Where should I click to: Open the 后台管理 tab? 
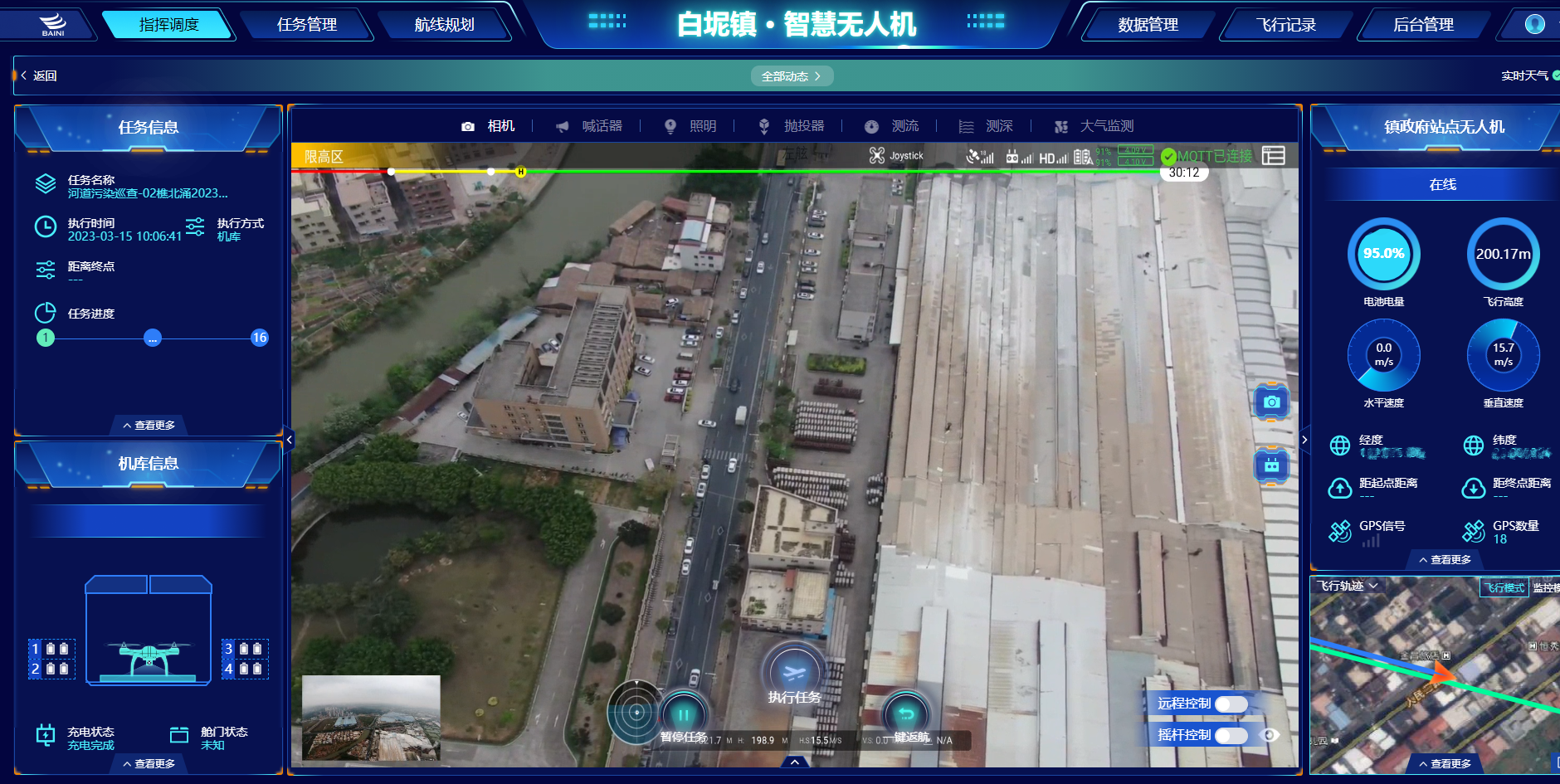pos(1424,25)
